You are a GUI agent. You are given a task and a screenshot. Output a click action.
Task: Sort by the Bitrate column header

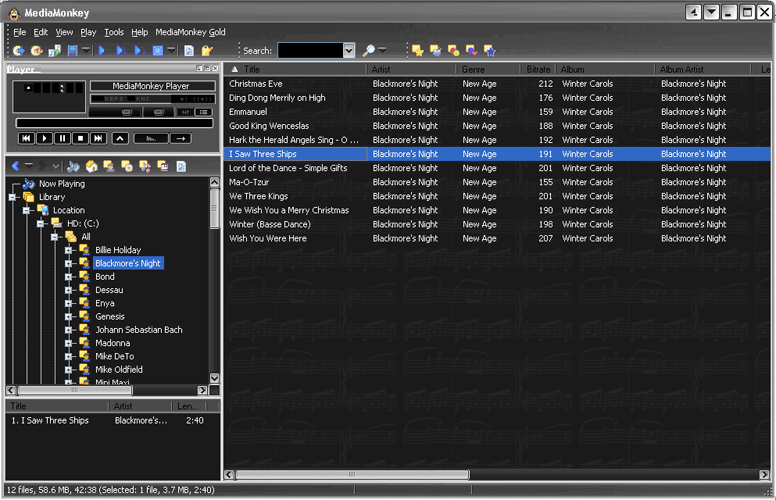pyautogui.click(x=538, y=69)
